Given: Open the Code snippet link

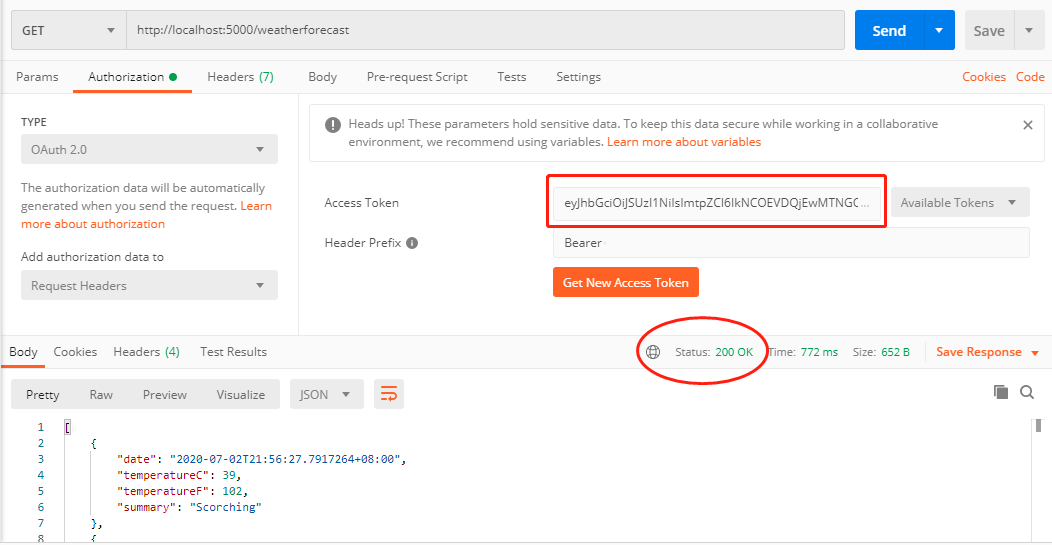Looking at the screenshot, I should tap(1030, 77).
